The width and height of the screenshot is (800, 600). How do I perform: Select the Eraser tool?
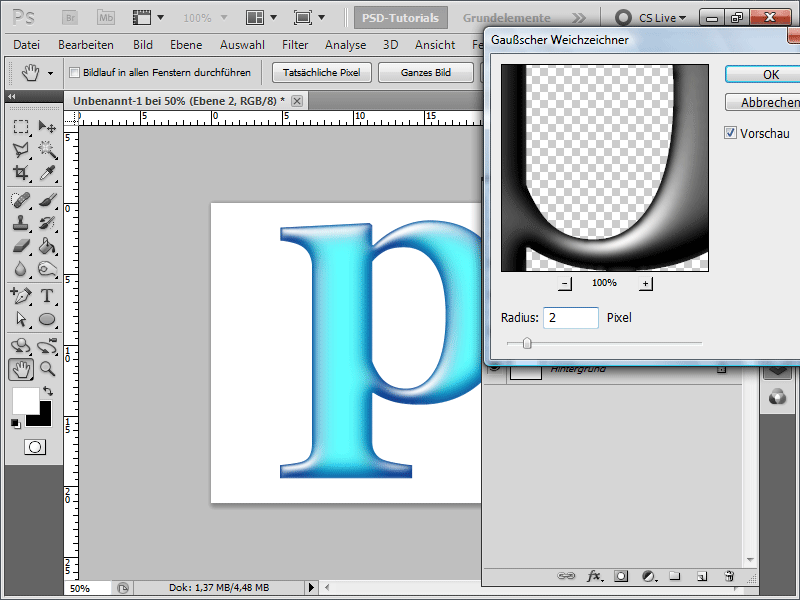tap(21, 246)
